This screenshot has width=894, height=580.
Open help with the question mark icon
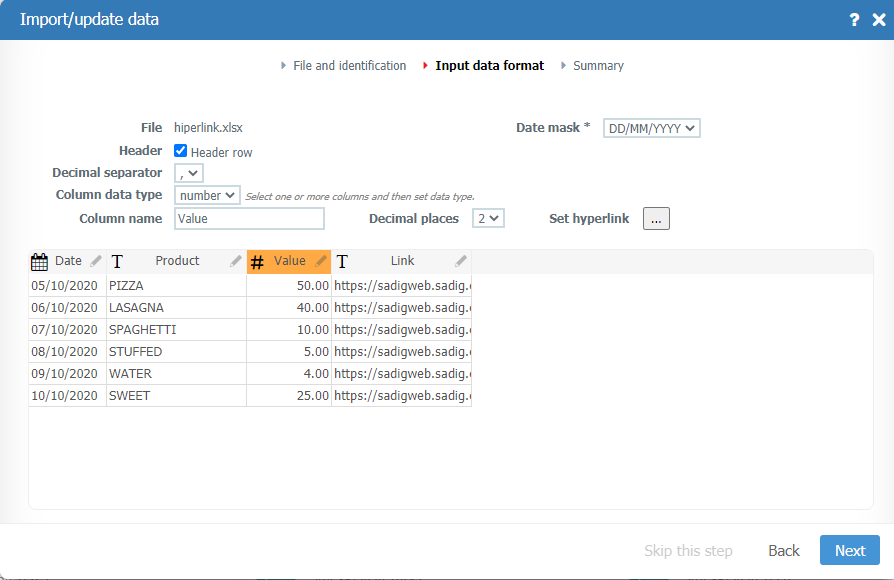pyautogui.click(x=854, y=20)
